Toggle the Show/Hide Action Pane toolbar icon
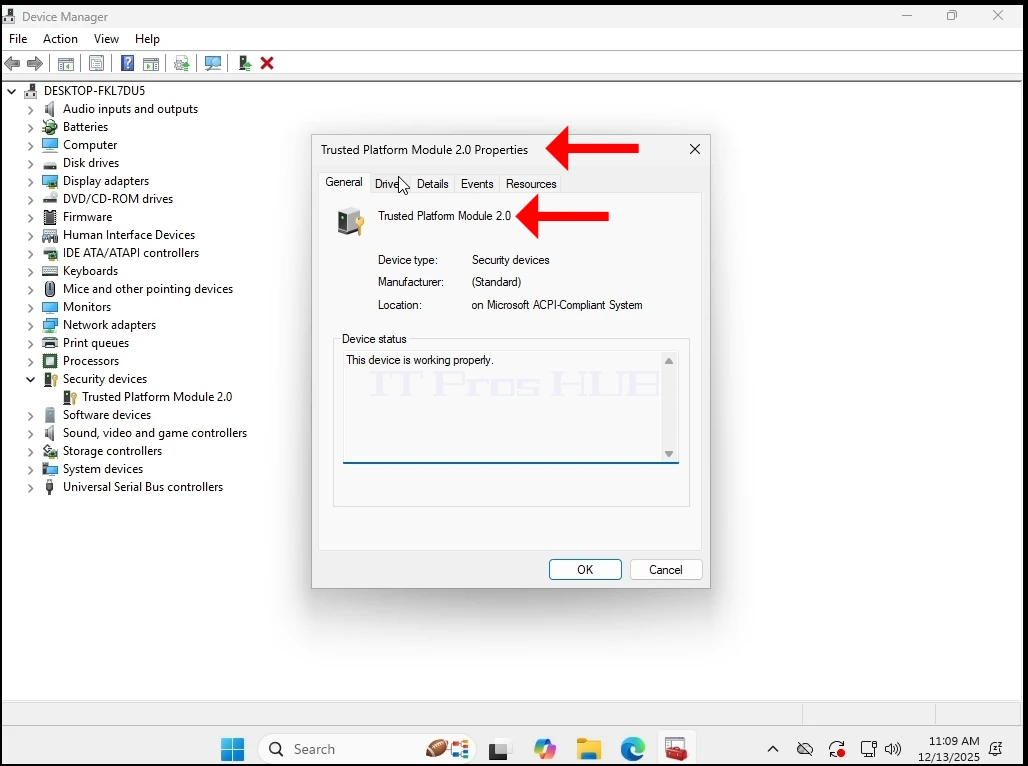 coord(151,64)
